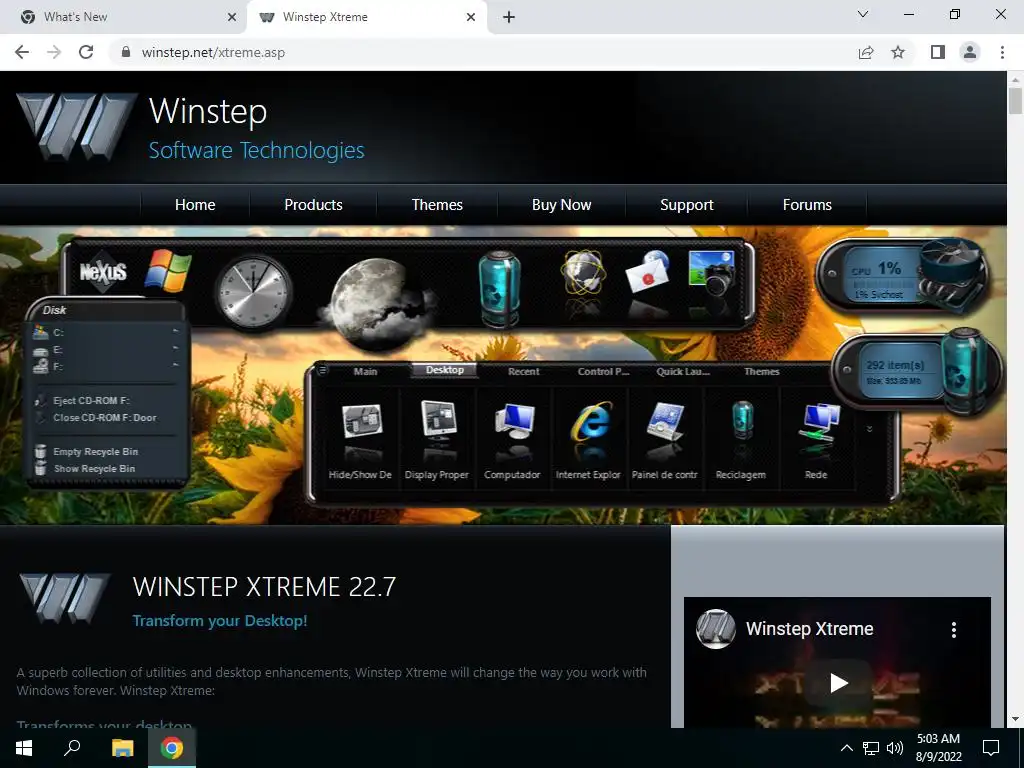
Task: Click the envelope mail icon in dock
Action: pyautogui.click(x=648, y=272)
